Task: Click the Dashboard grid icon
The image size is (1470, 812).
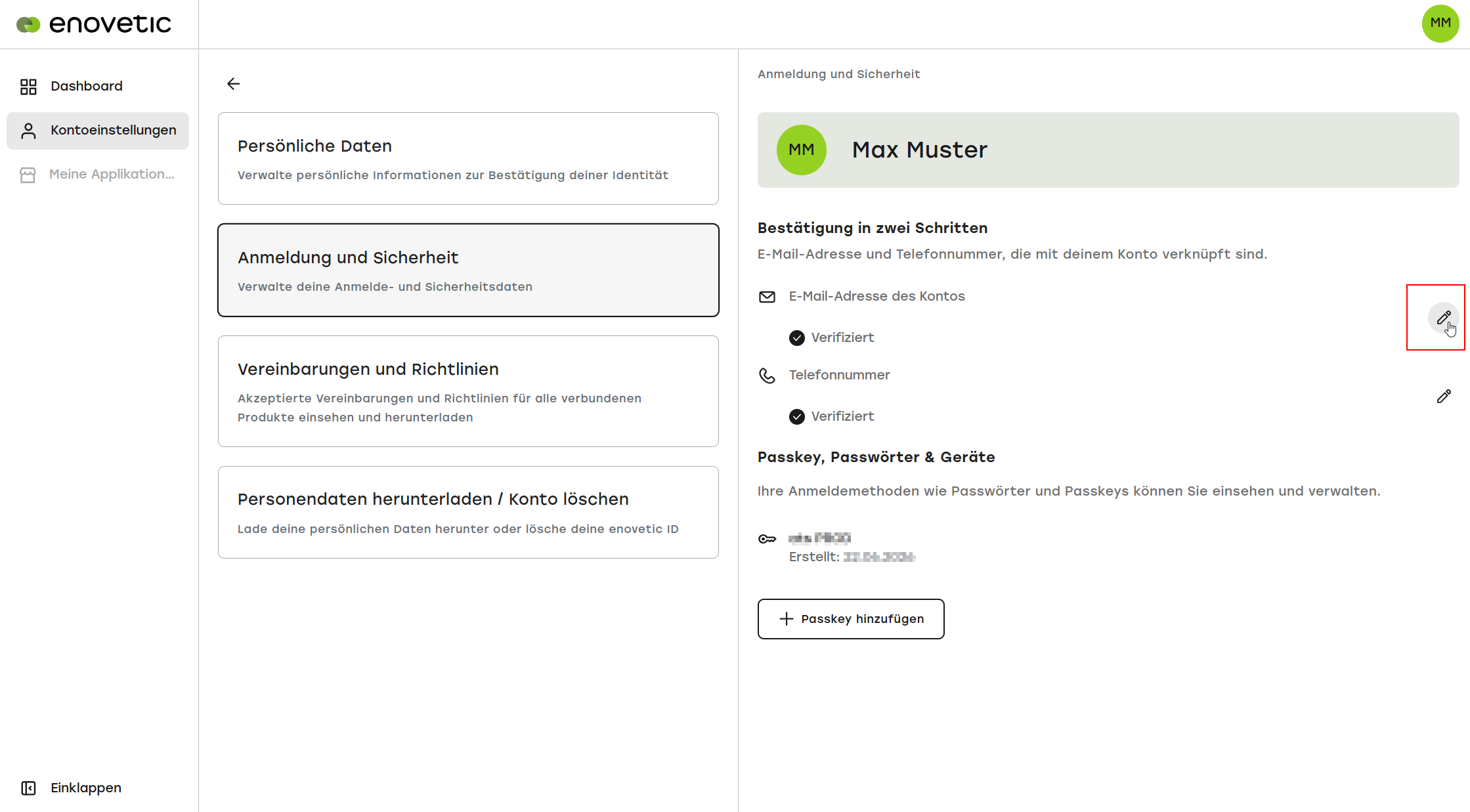Action: [28, 87]
